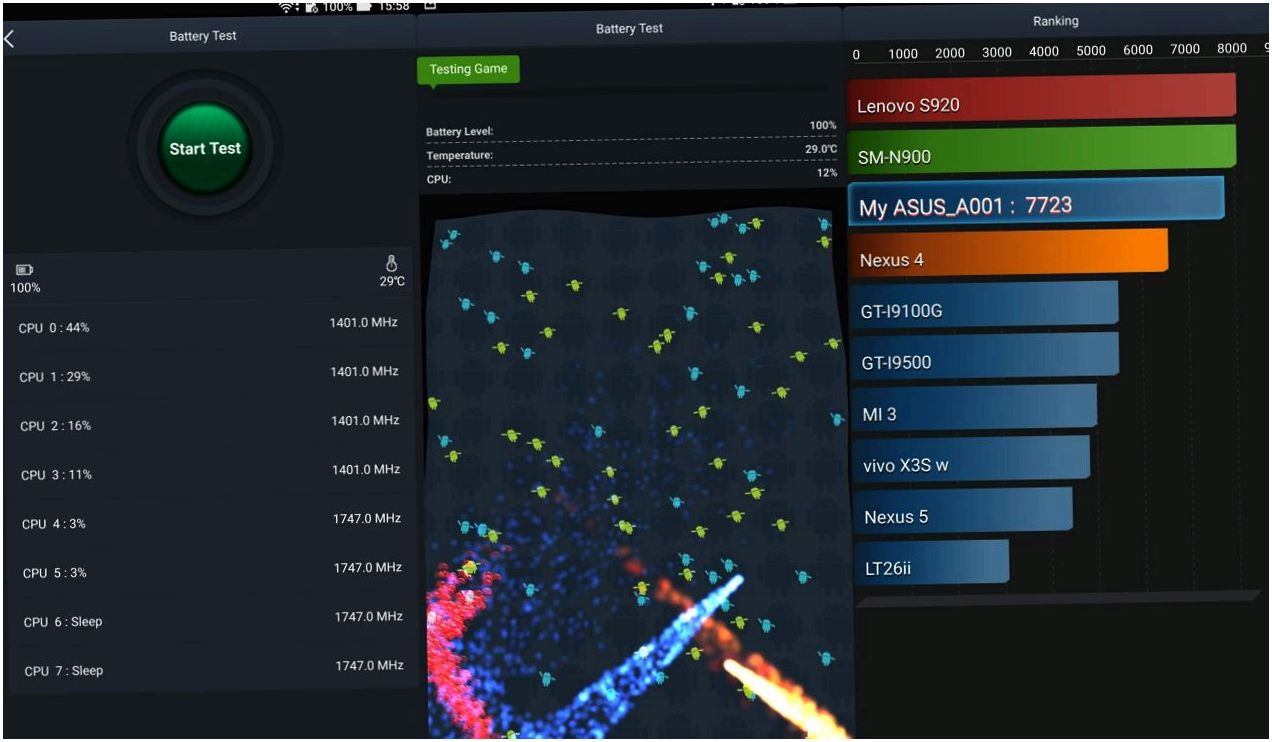The height and width of the screenshot is (742, 1272).
Task: Click the green Start Test button
Action: 205,148
